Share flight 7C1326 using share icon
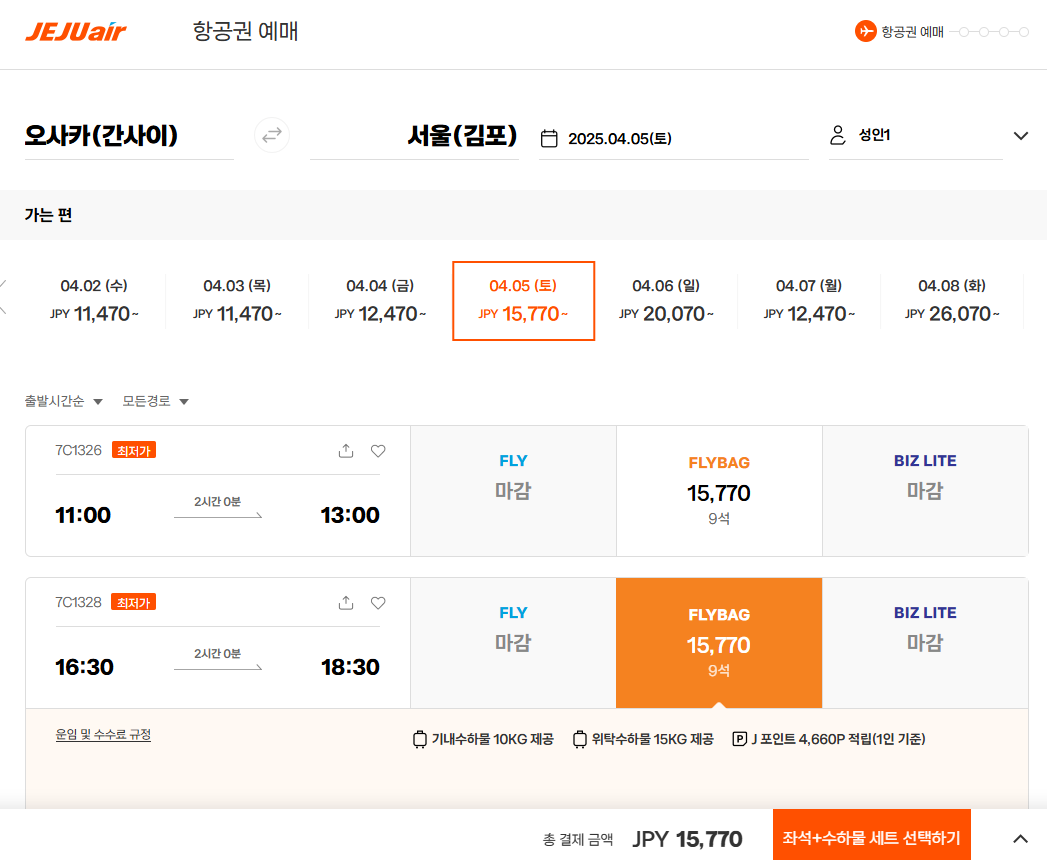 tap(346, 451)
